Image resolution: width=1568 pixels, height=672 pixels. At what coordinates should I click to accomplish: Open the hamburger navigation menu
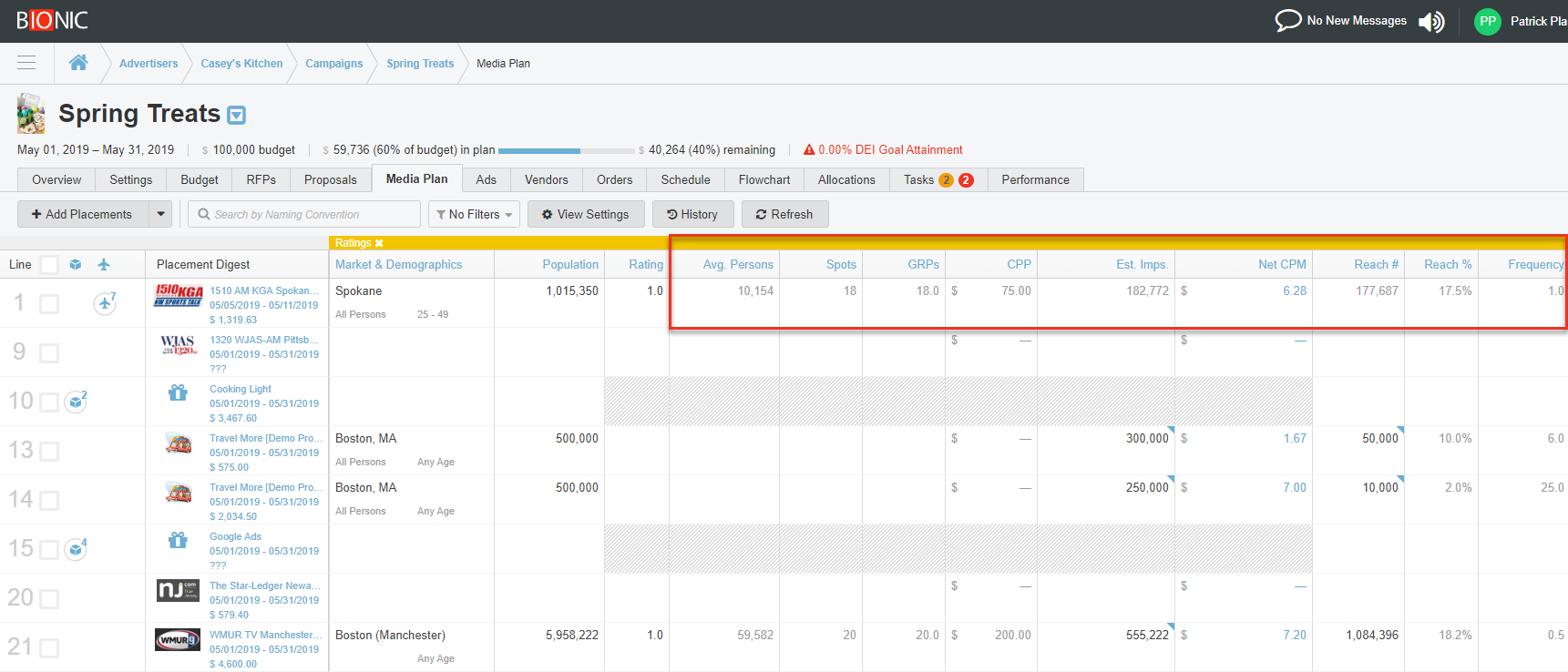[26, 63]
